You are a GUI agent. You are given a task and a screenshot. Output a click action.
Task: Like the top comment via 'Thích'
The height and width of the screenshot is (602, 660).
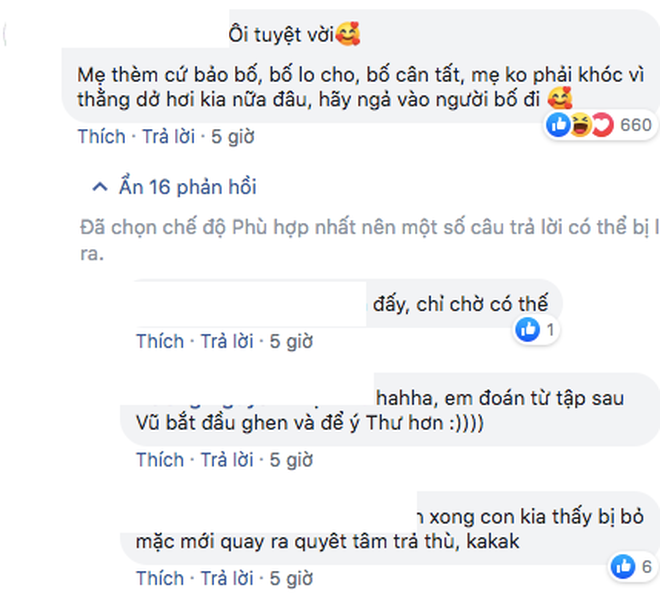101,137
